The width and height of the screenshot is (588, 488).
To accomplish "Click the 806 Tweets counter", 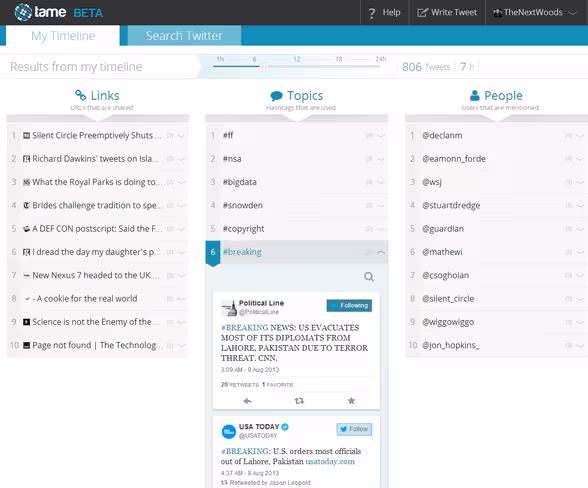I will coord(426,67).
